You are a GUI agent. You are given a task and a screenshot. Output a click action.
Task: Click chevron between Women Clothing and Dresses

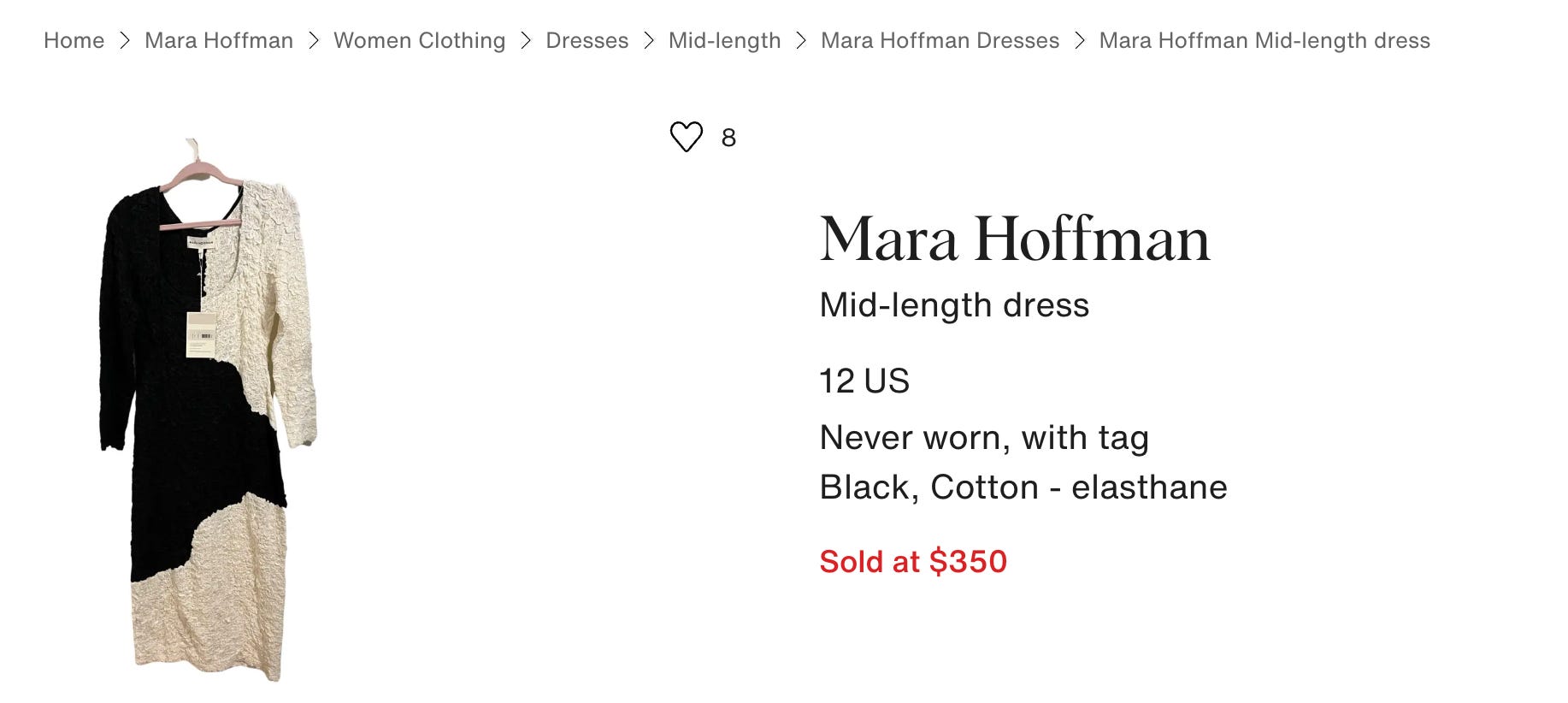pyautogui.click(x=526, y=40)
